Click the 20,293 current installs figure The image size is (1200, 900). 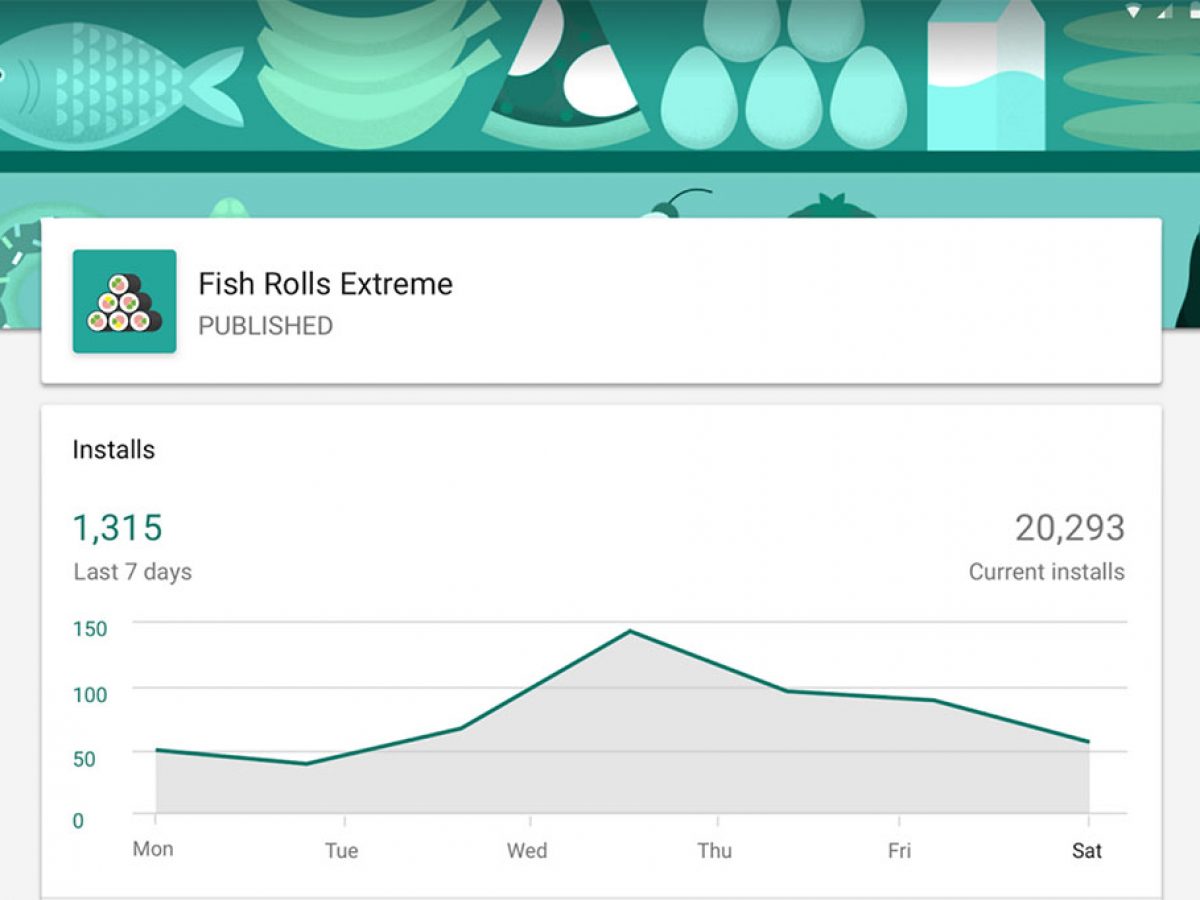point(1069,528)
